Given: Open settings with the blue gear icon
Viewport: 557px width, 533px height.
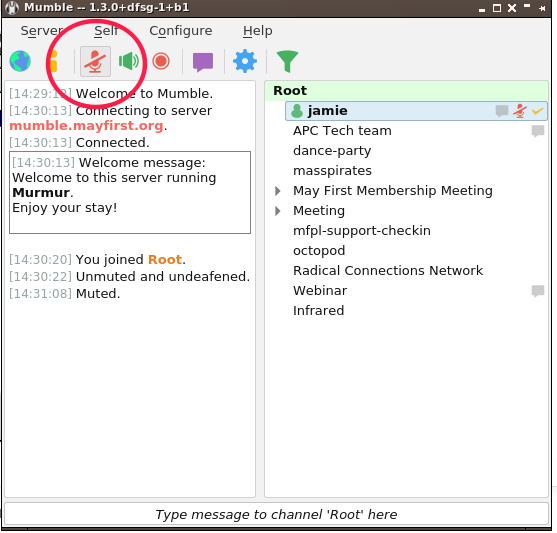Looking at the screenshot, I should [x=245, y=61].
